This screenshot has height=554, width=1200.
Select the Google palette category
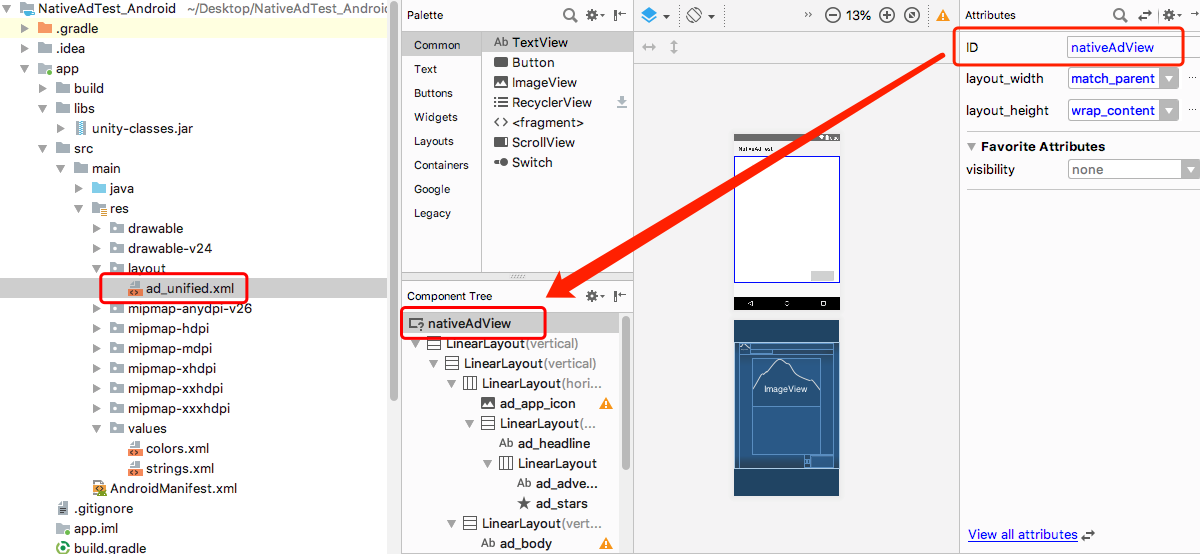pyautogui.click(x=432, y=189)
